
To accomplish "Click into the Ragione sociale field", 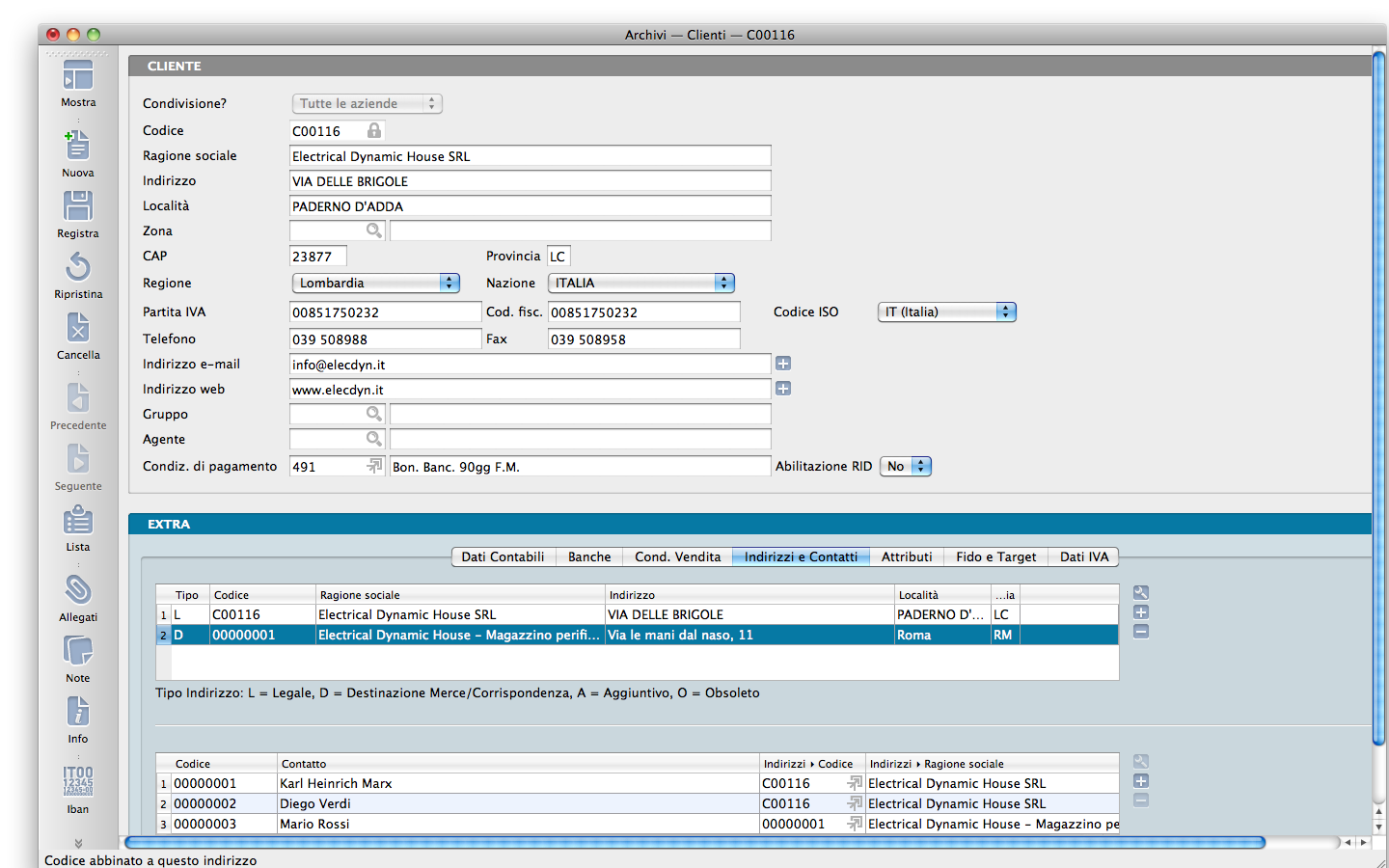I will pyautogui.click(x=530, y=156).
